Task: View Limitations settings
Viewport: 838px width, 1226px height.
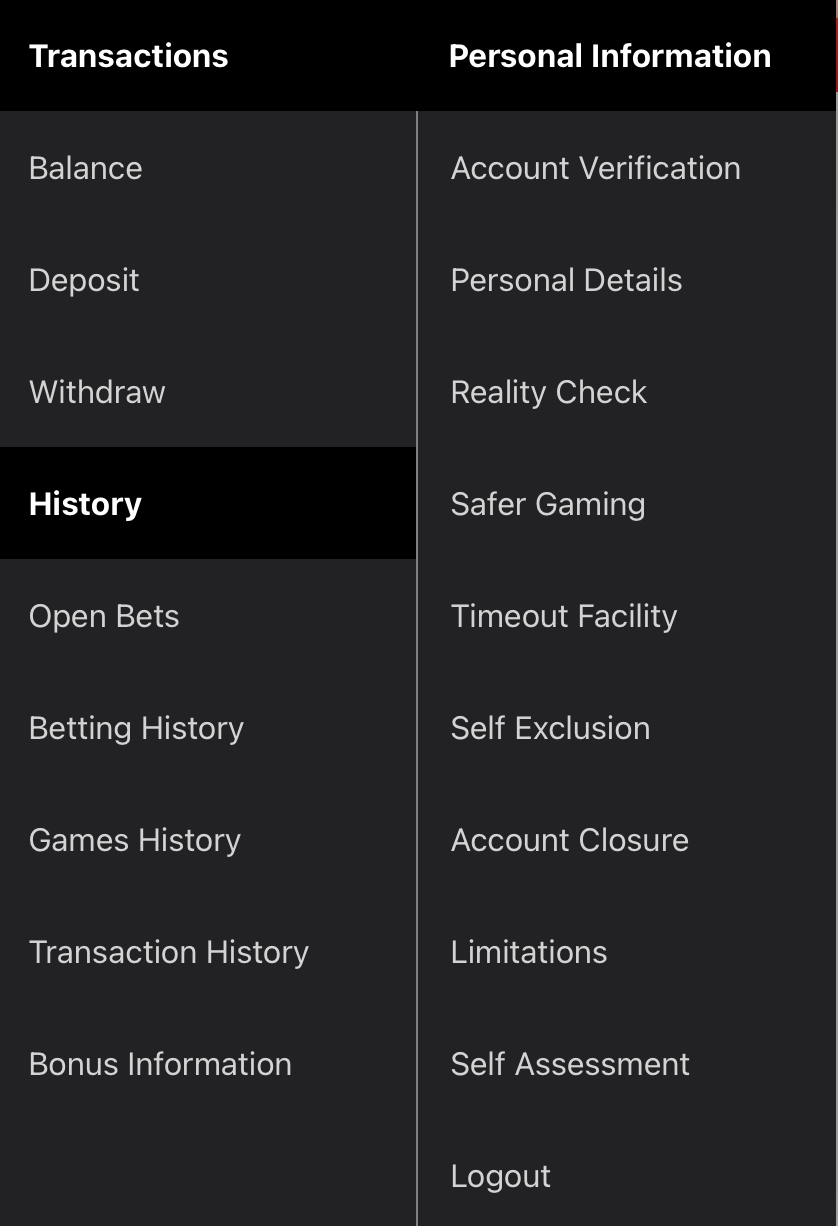Action: [628, 952]
